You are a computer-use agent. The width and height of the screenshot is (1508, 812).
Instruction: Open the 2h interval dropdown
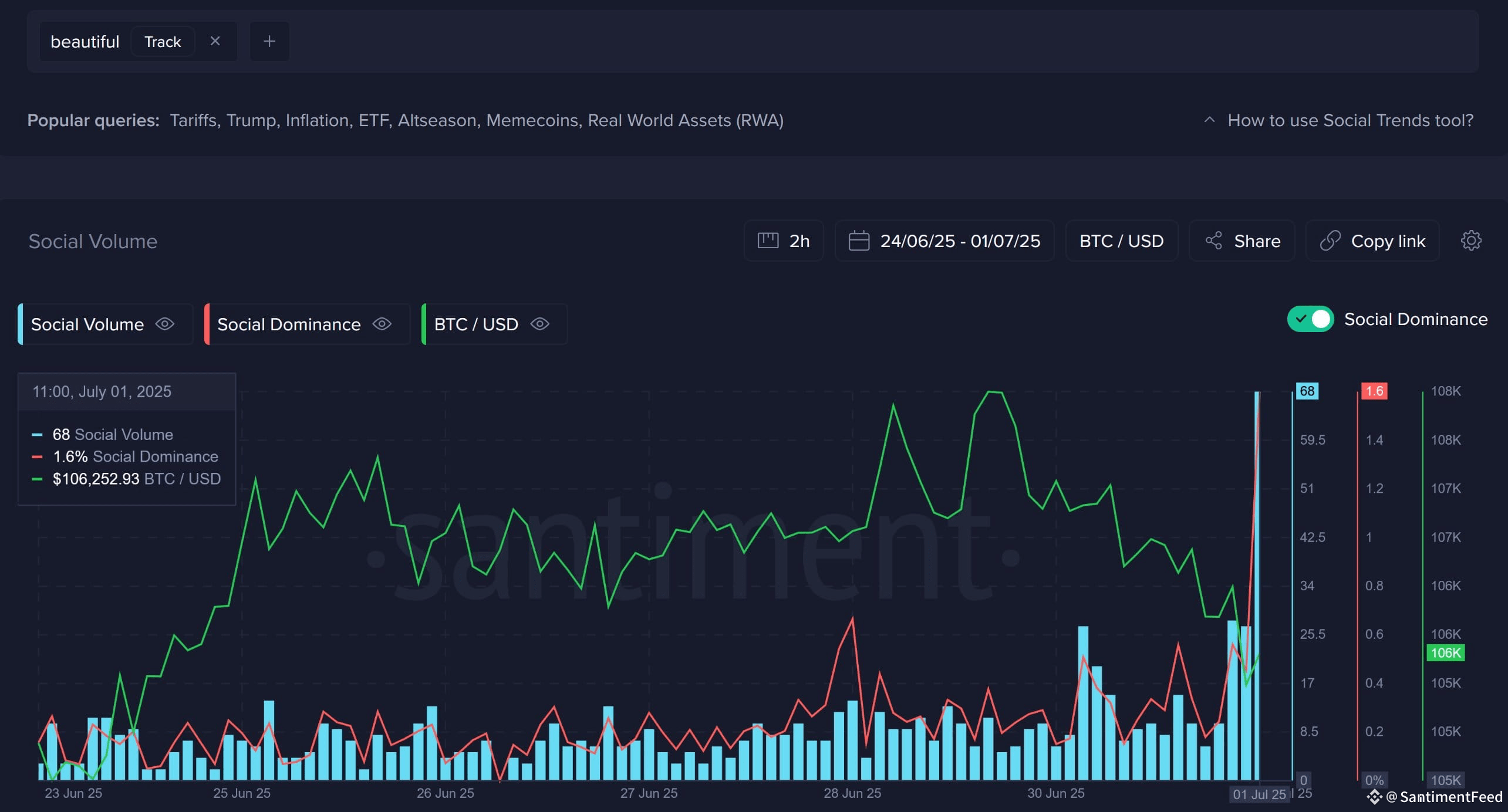pos(784,241)
